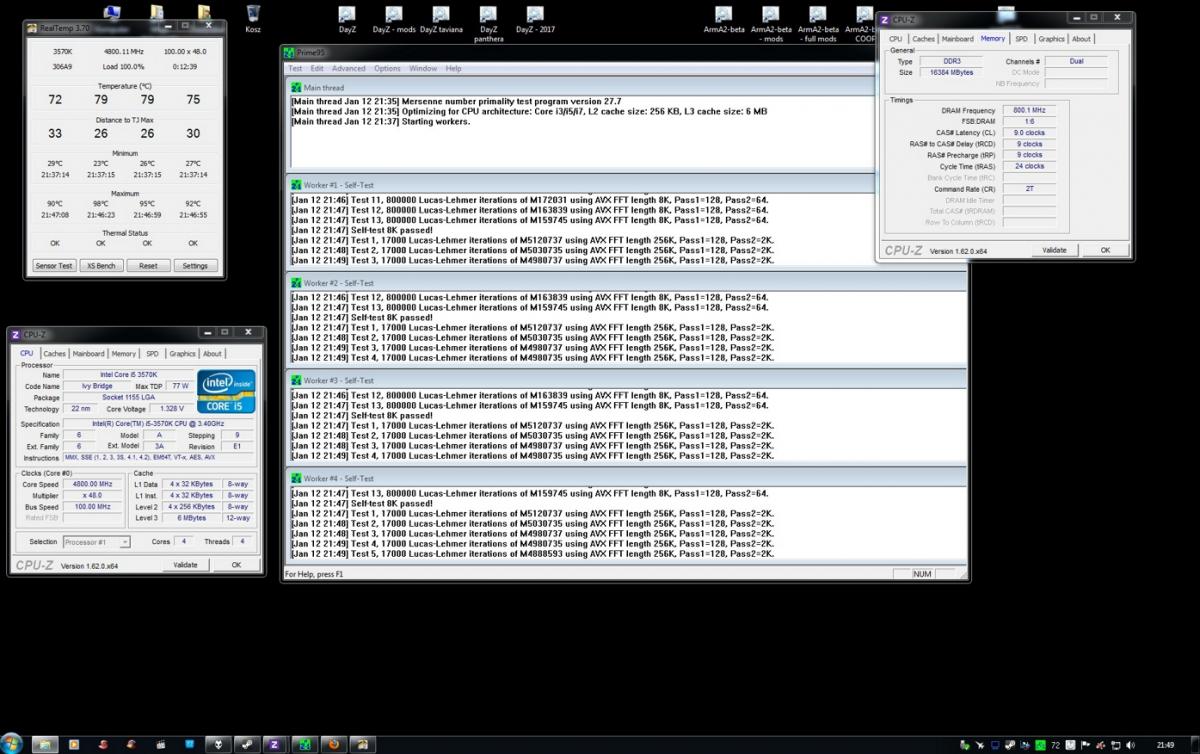
Task: Switch to CPU tab in upper CPU-Z window
Action: (895, 39)
